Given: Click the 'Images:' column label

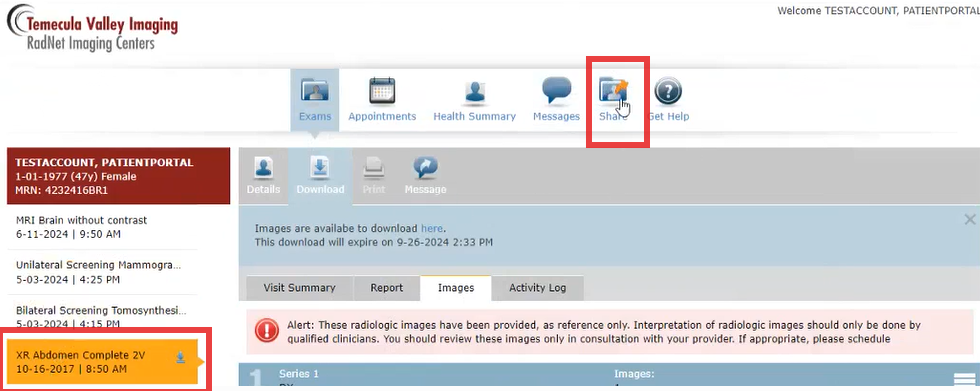Looking at the screenshot, I should click(x=634, y=374).
